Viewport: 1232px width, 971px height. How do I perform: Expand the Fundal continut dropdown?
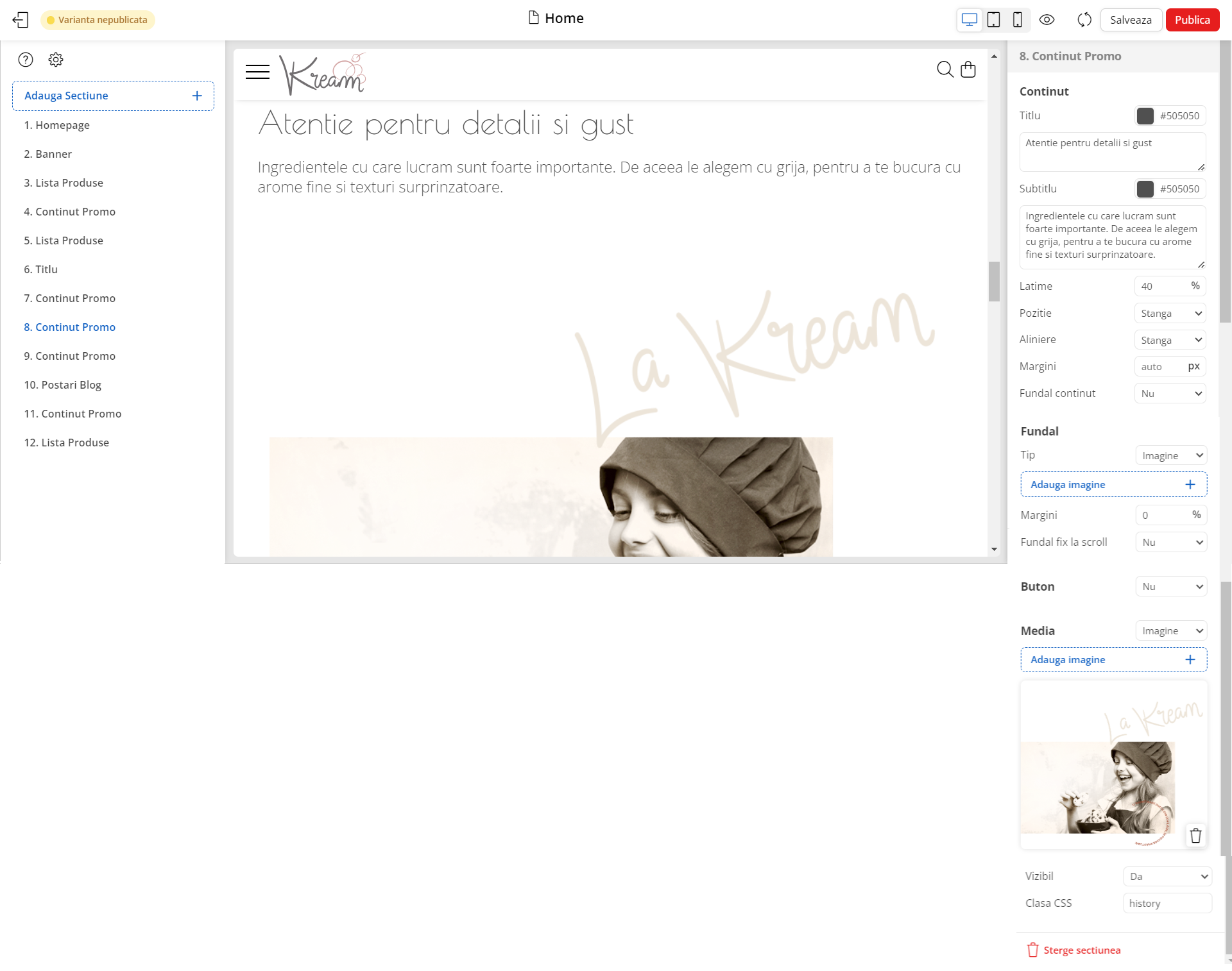point(1170,393)
